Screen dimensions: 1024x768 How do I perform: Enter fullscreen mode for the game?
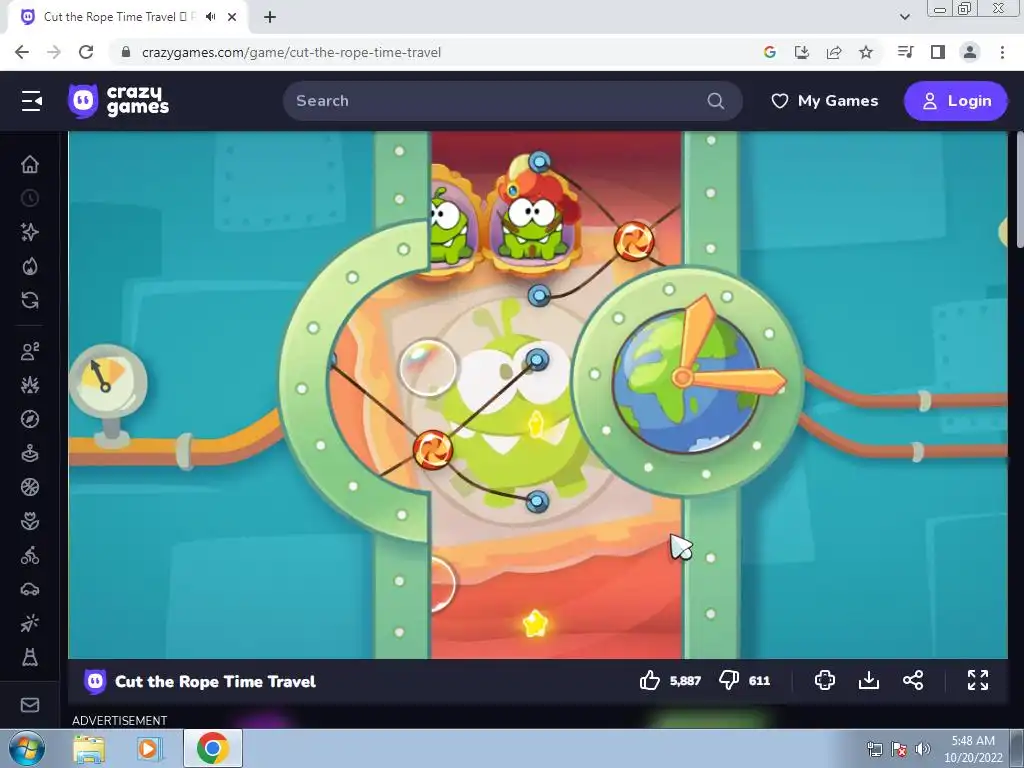[978, 680]
